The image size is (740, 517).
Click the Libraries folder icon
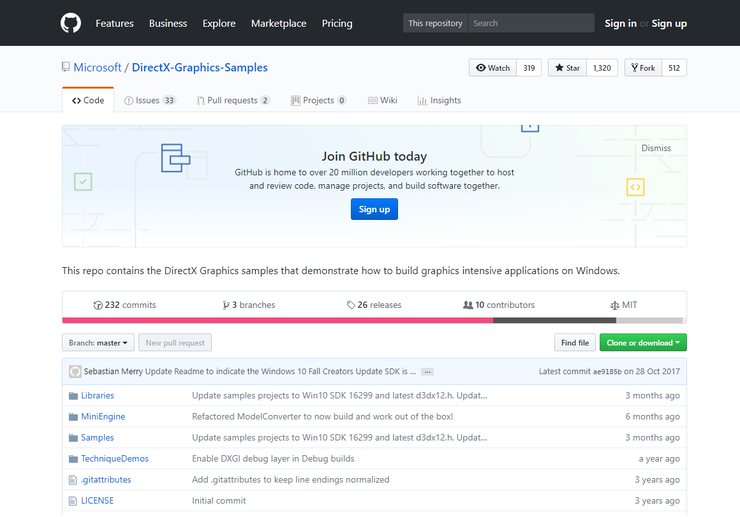pyautogui.click(x=73, y=396)
